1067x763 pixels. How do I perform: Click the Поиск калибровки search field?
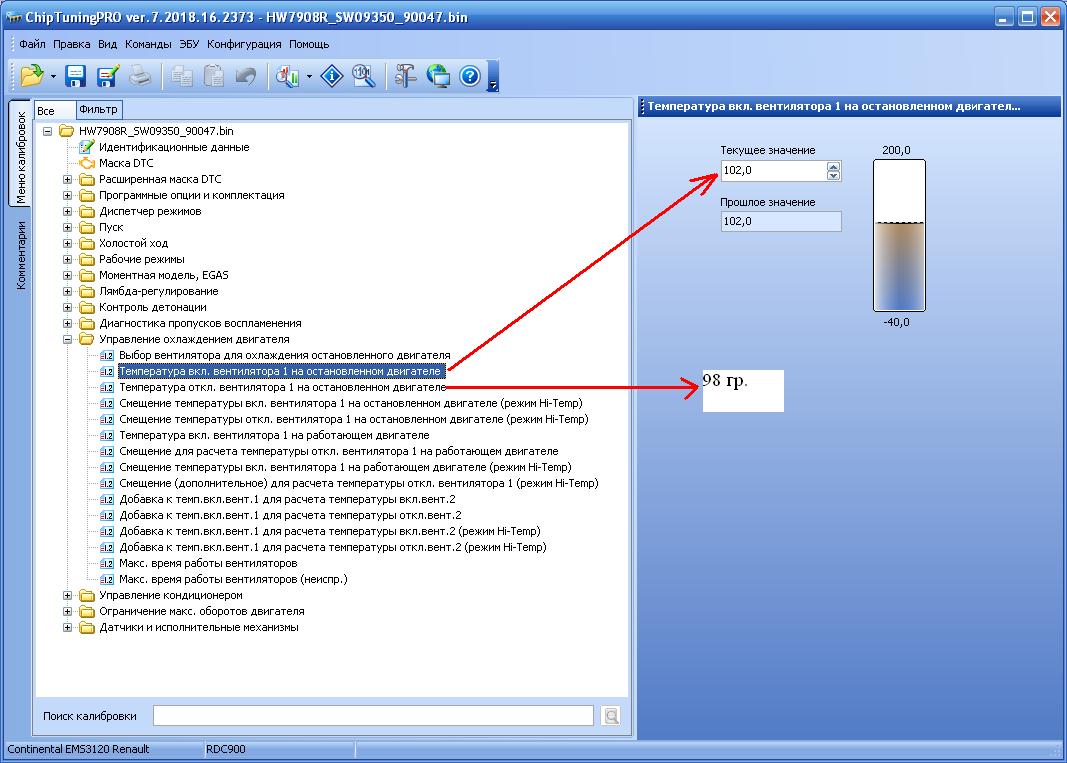tap(374, 715)
